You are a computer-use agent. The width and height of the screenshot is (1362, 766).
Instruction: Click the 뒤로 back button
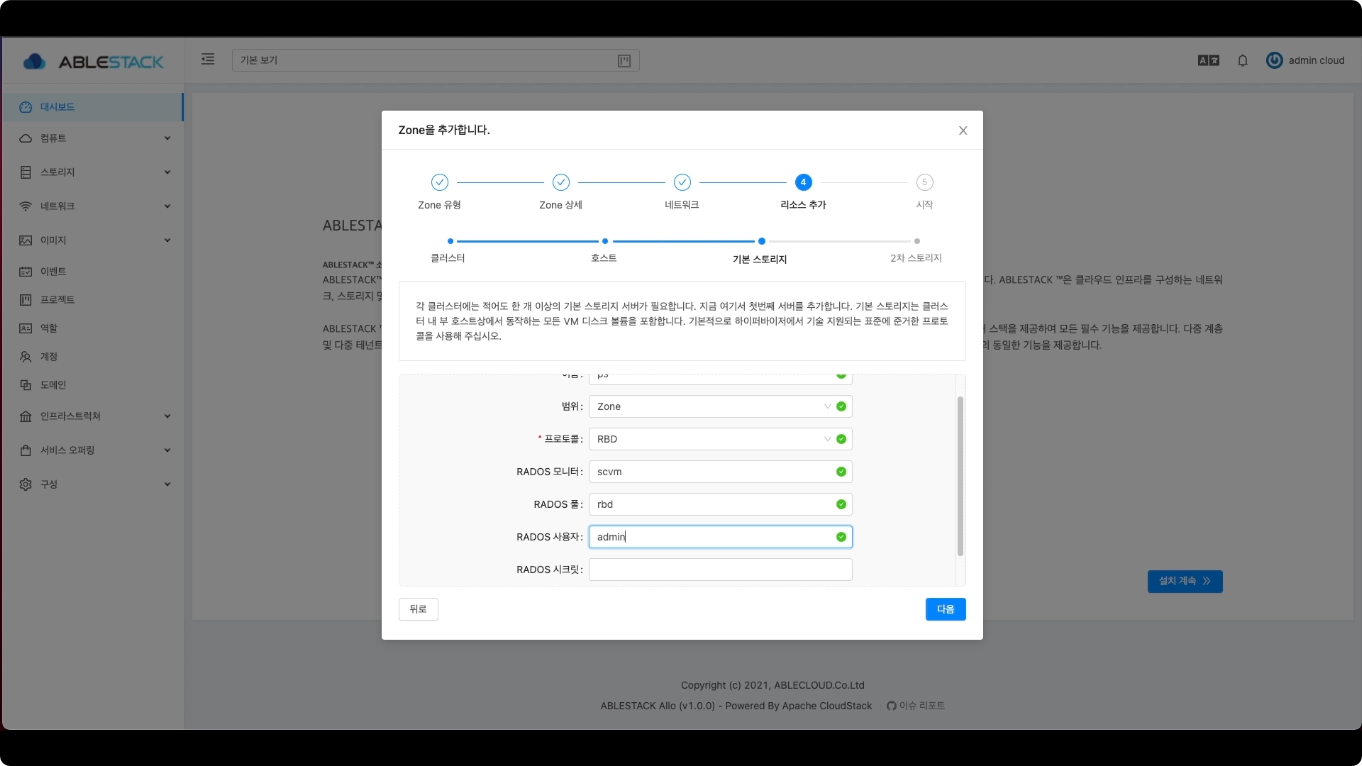[x=418, y=609]
